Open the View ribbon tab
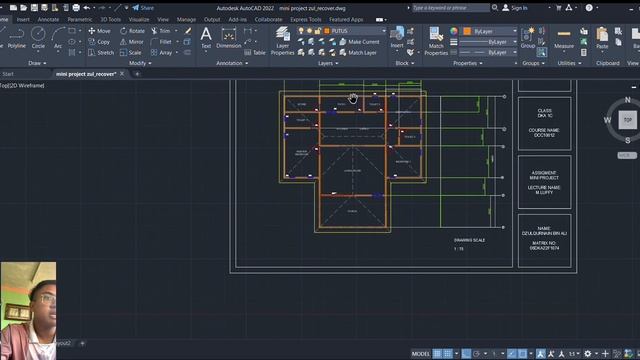This screenshot has height=360, width=640. (163, 19)
